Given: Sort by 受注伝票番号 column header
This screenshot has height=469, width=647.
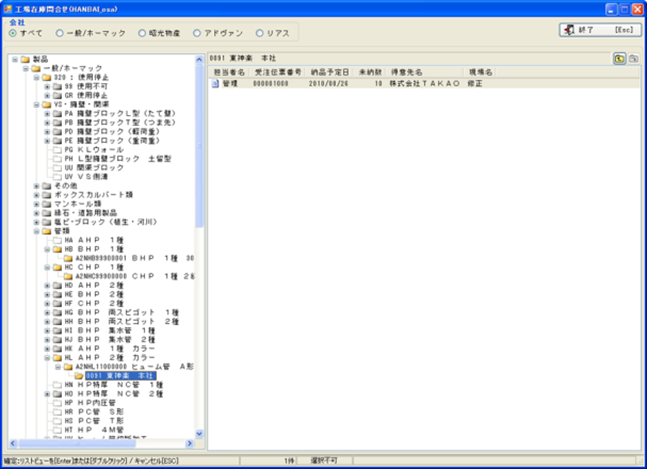Looking at the screenshot, I should [278, 72].
